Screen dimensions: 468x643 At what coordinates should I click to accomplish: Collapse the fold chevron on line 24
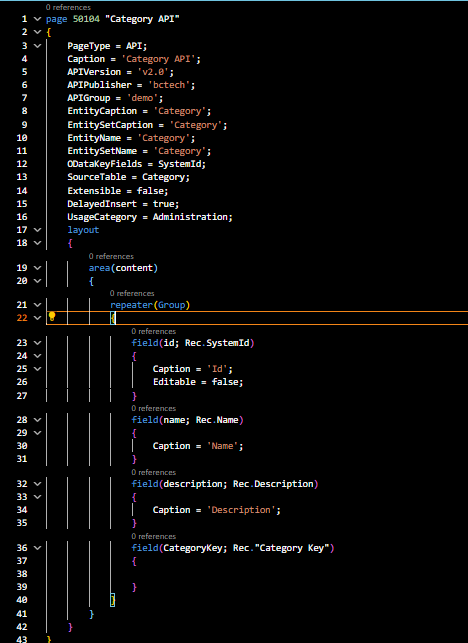(x=37, y=356)
